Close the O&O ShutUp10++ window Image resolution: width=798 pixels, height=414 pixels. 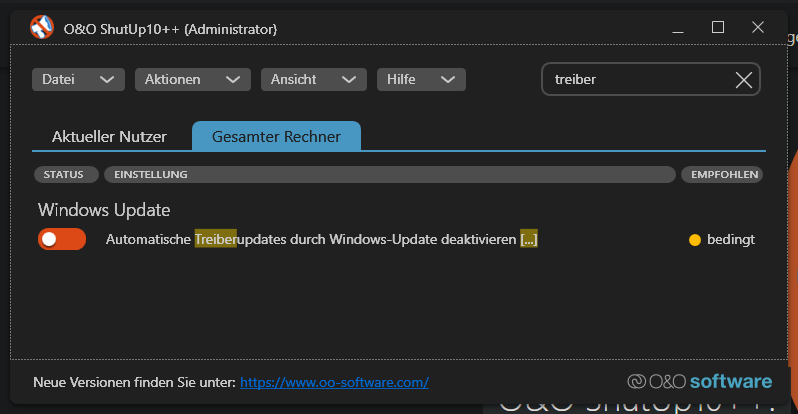click(x=758, y=27)
